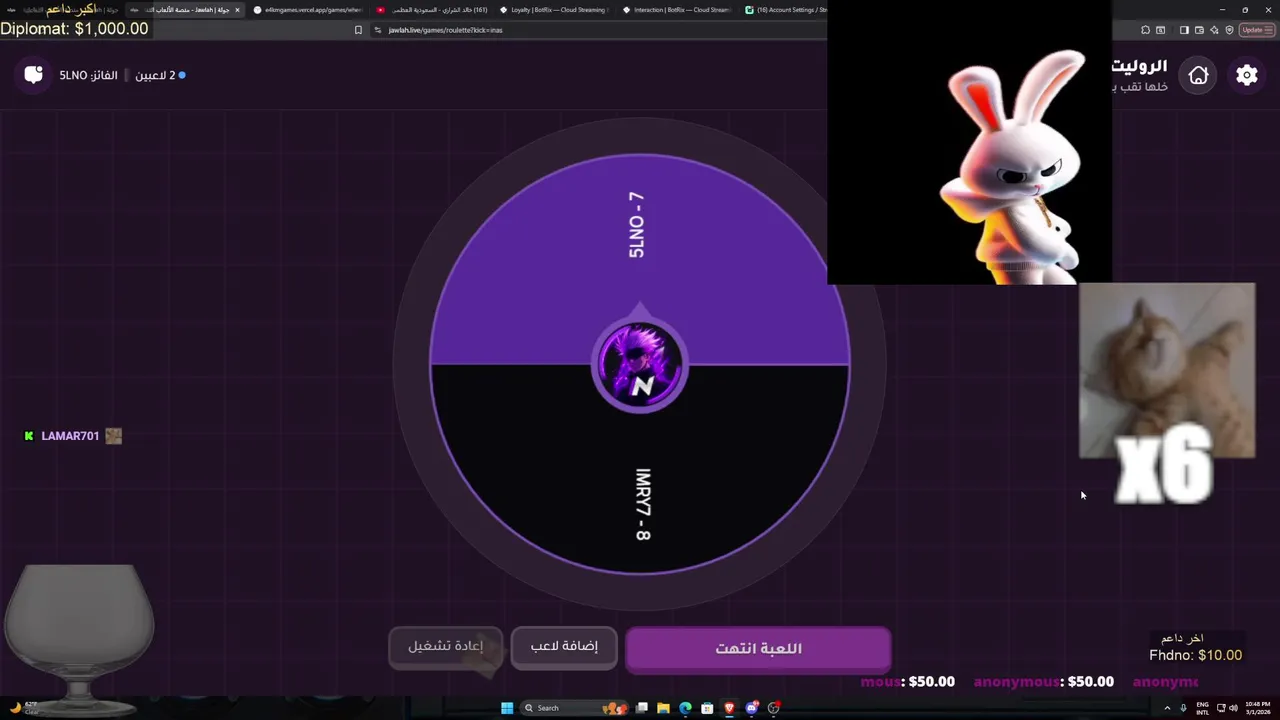Image resolution: width=1280 pixels, height=720 pixels.
Task: Go to the home icon button
Action: tap(1198, 75)
